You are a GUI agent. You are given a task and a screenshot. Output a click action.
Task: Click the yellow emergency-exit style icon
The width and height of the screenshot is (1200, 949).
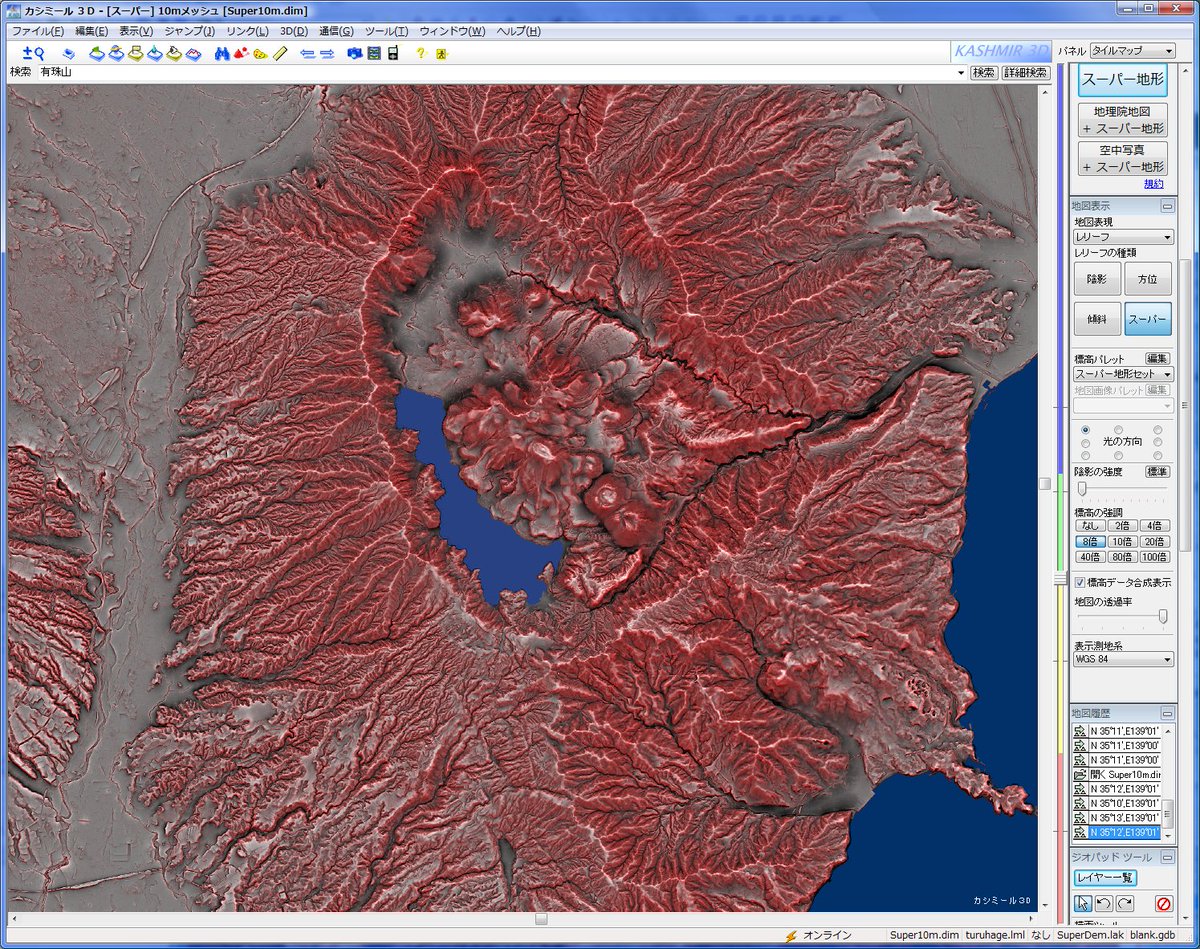(x=441, y=53)
